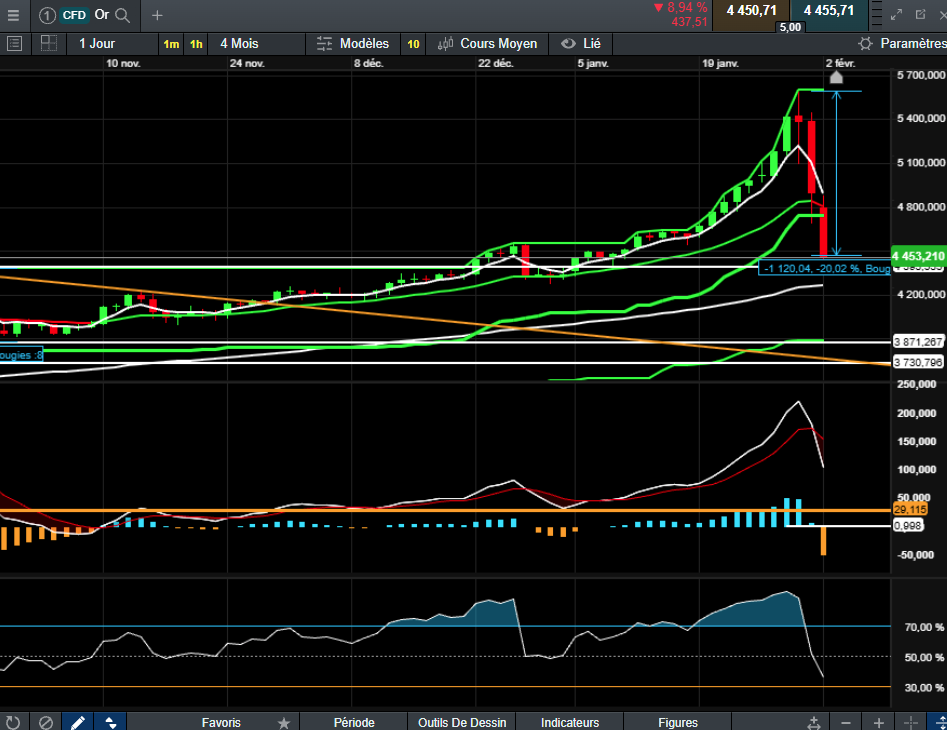This screenshot has width=947, height=730.
Task: Click the search magnifier next to Or
Action: [122, 15]
